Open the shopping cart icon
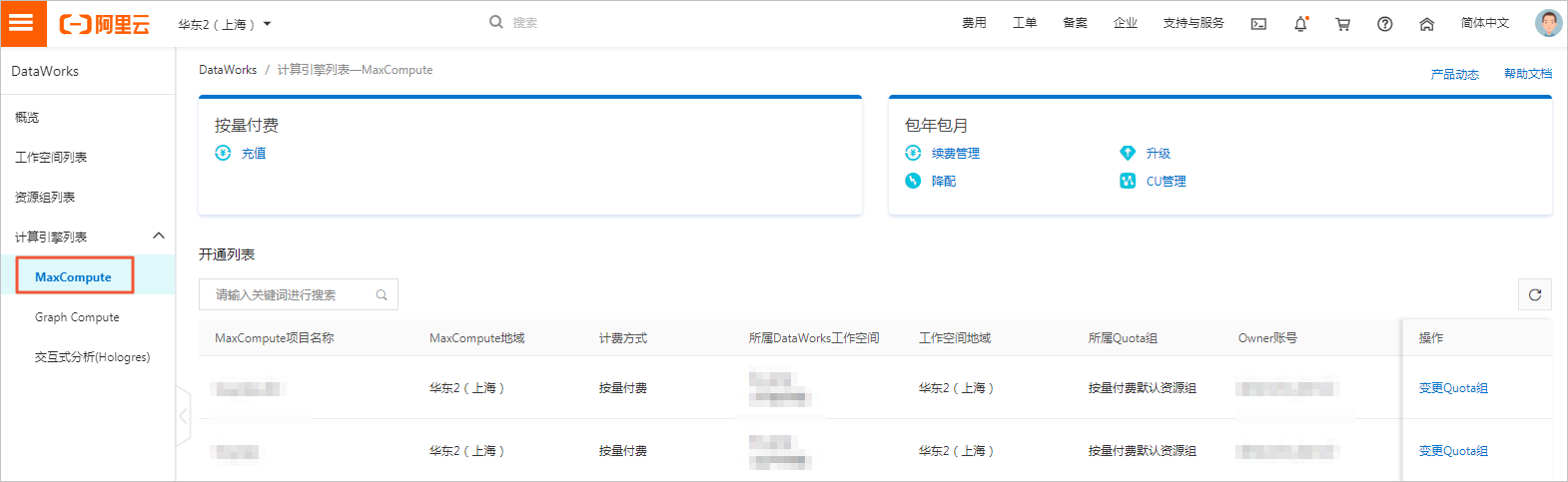Viewport: 1568px width, 482px height. (x=1342, y=24)
